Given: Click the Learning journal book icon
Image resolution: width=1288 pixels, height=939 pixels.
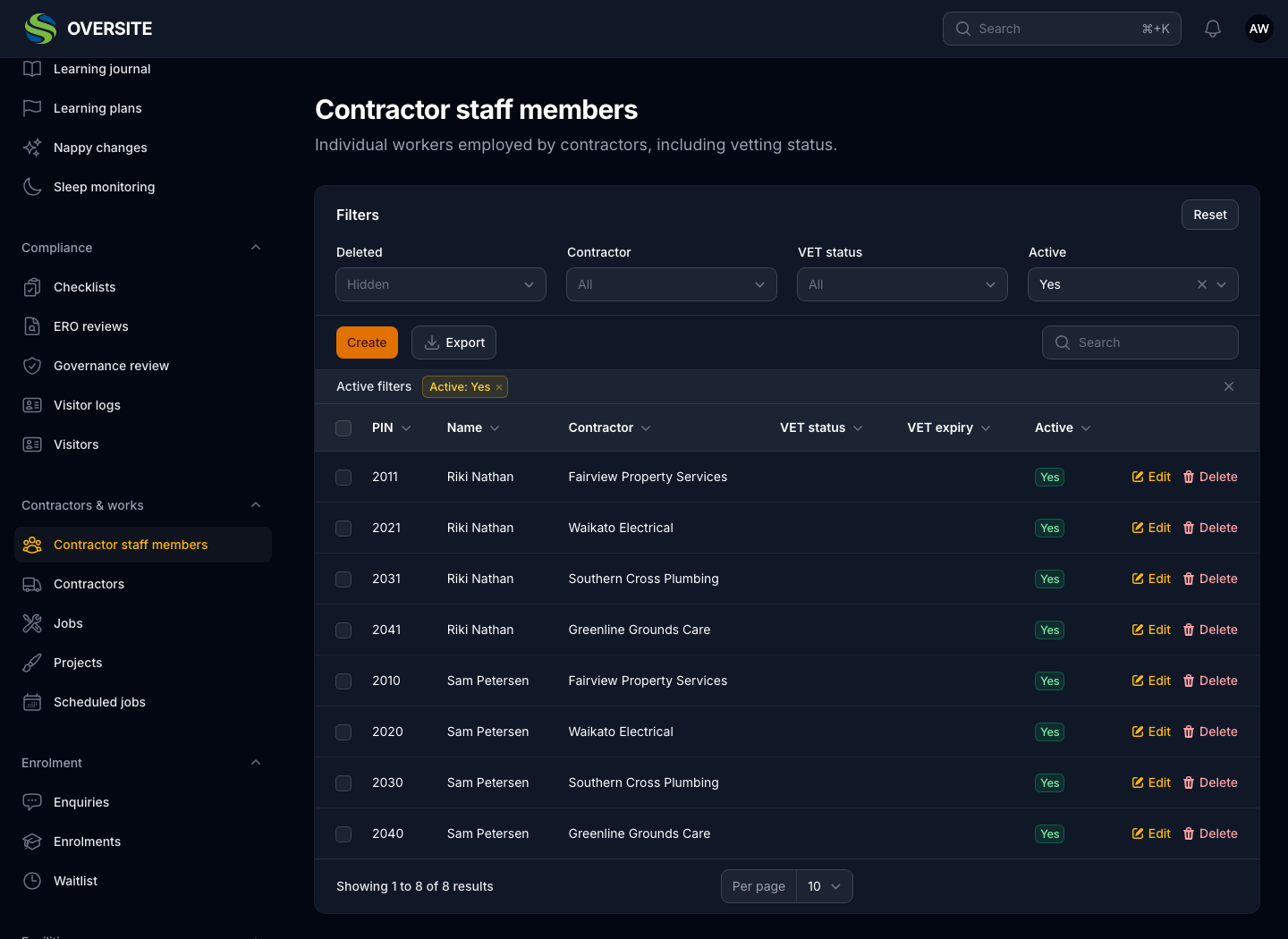Looking at the screenshot, I should [x=32, y=69].
